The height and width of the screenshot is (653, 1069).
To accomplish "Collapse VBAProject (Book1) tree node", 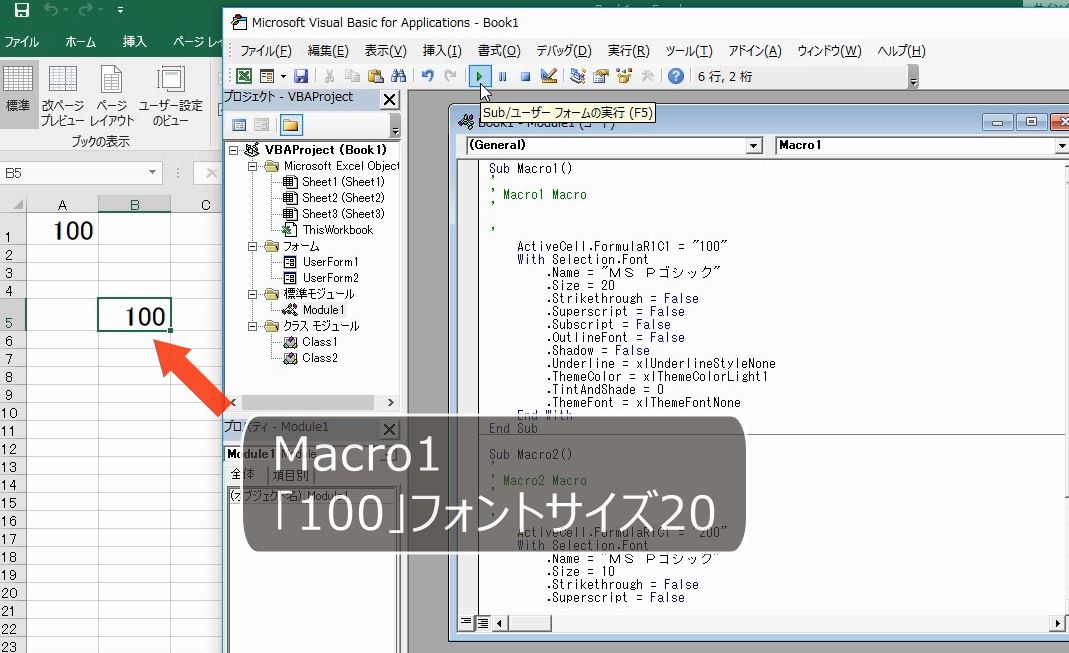I will pos(234,150).
